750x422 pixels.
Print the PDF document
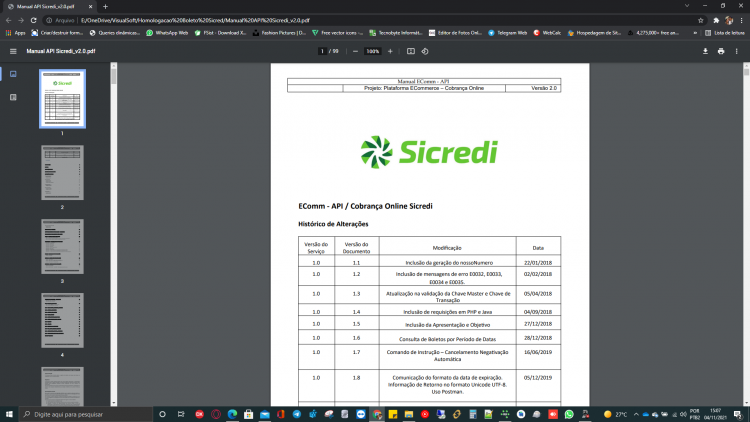click(721, 51)
